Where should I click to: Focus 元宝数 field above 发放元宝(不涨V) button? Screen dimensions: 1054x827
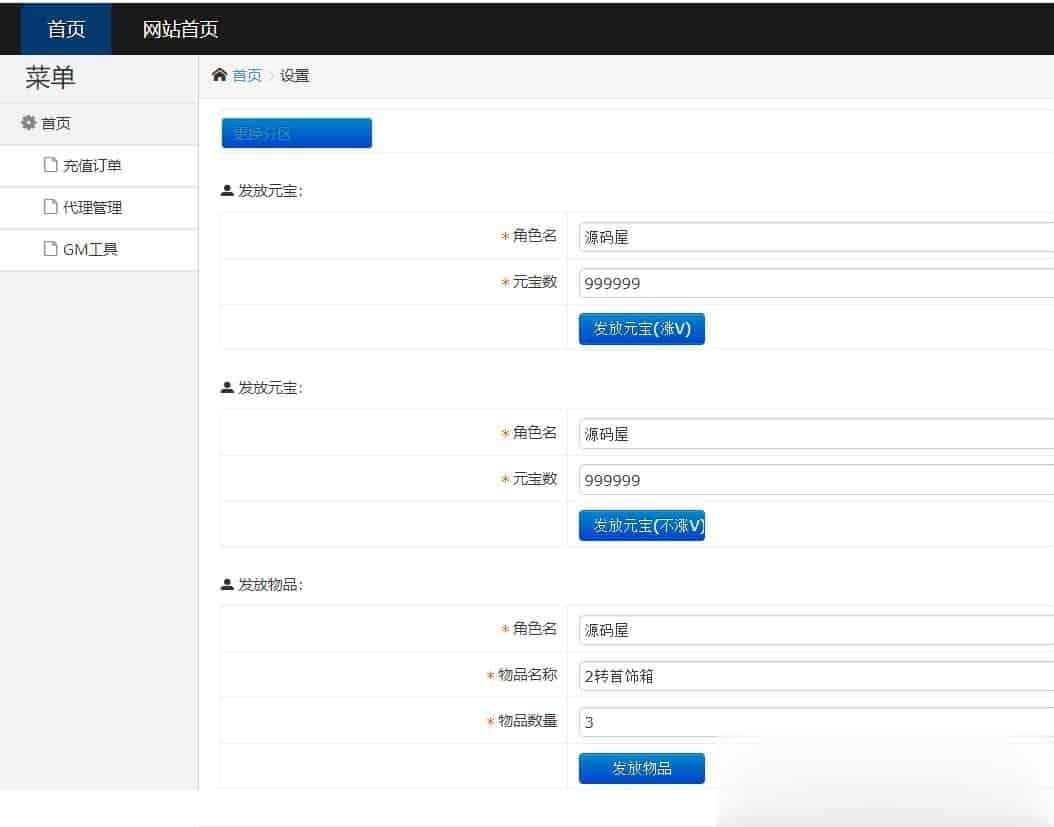pos(816,480)
